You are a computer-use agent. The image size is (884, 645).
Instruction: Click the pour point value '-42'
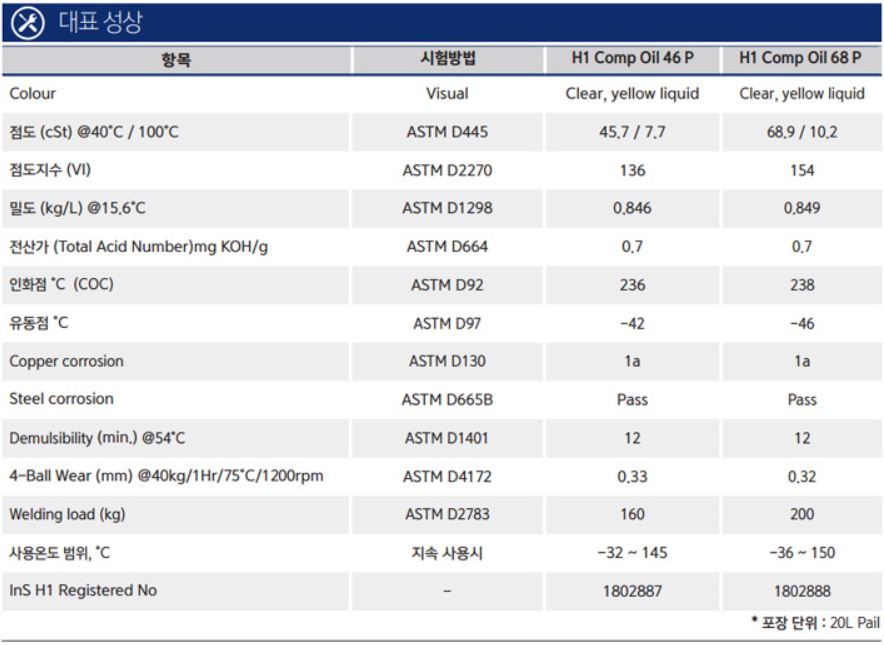[x=632, y=324]
